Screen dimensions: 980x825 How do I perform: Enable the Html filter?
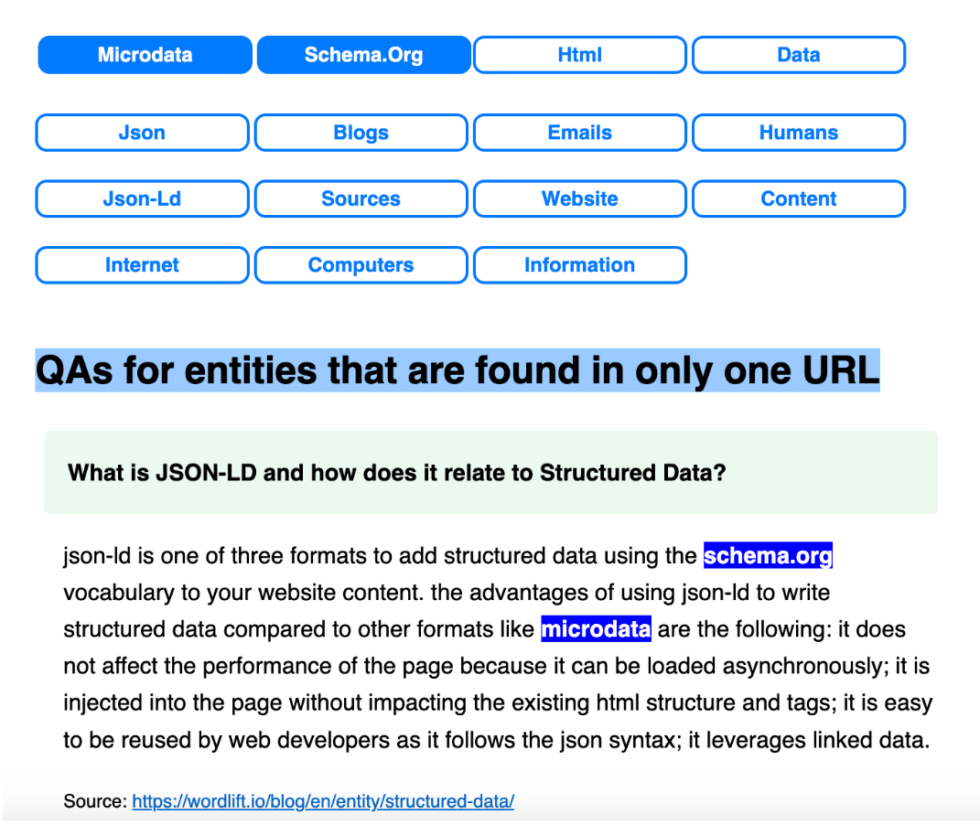[580, 54]
